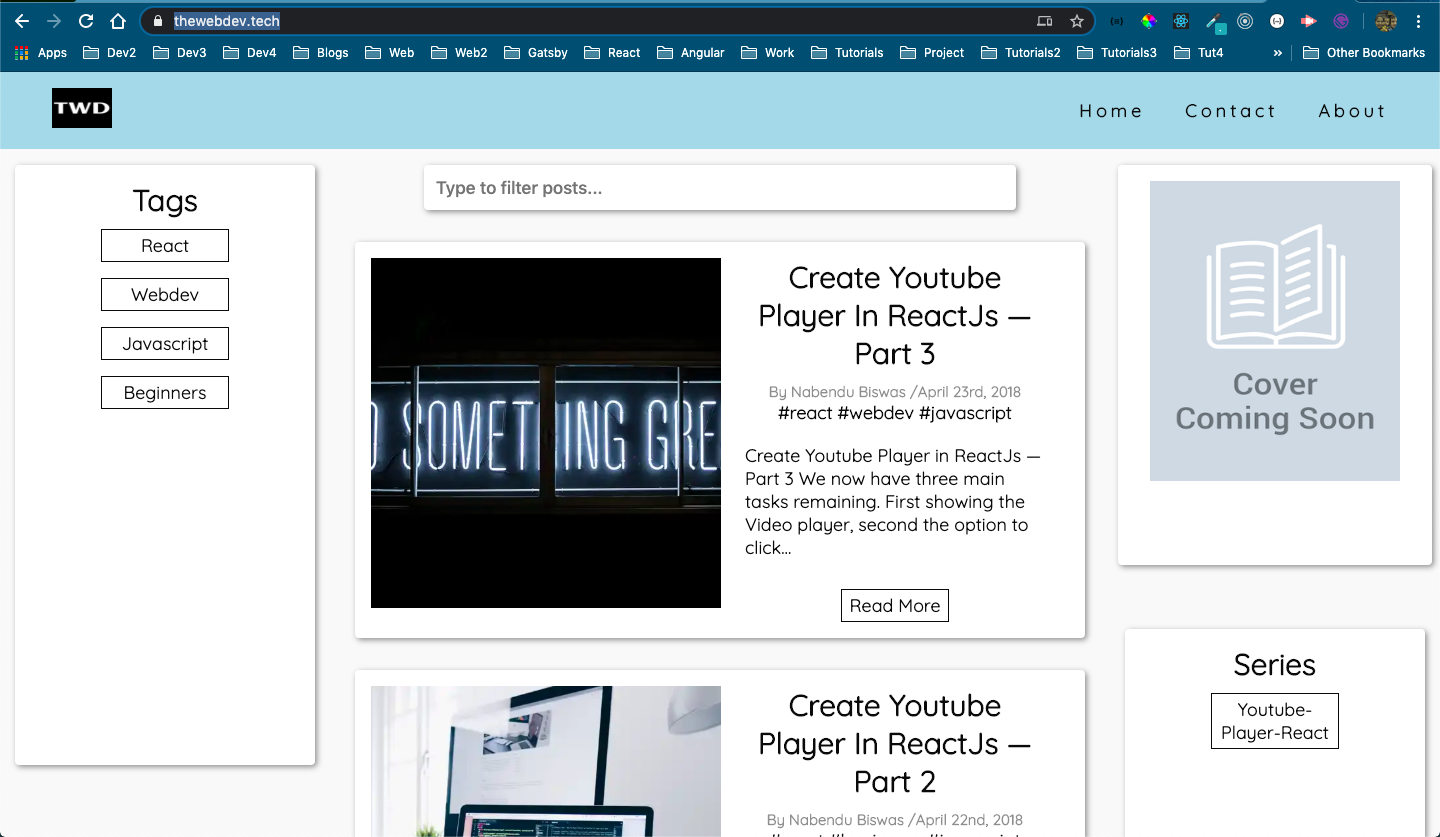Select the Javascript tag button
1440x837 pixels.
point(165,344)
